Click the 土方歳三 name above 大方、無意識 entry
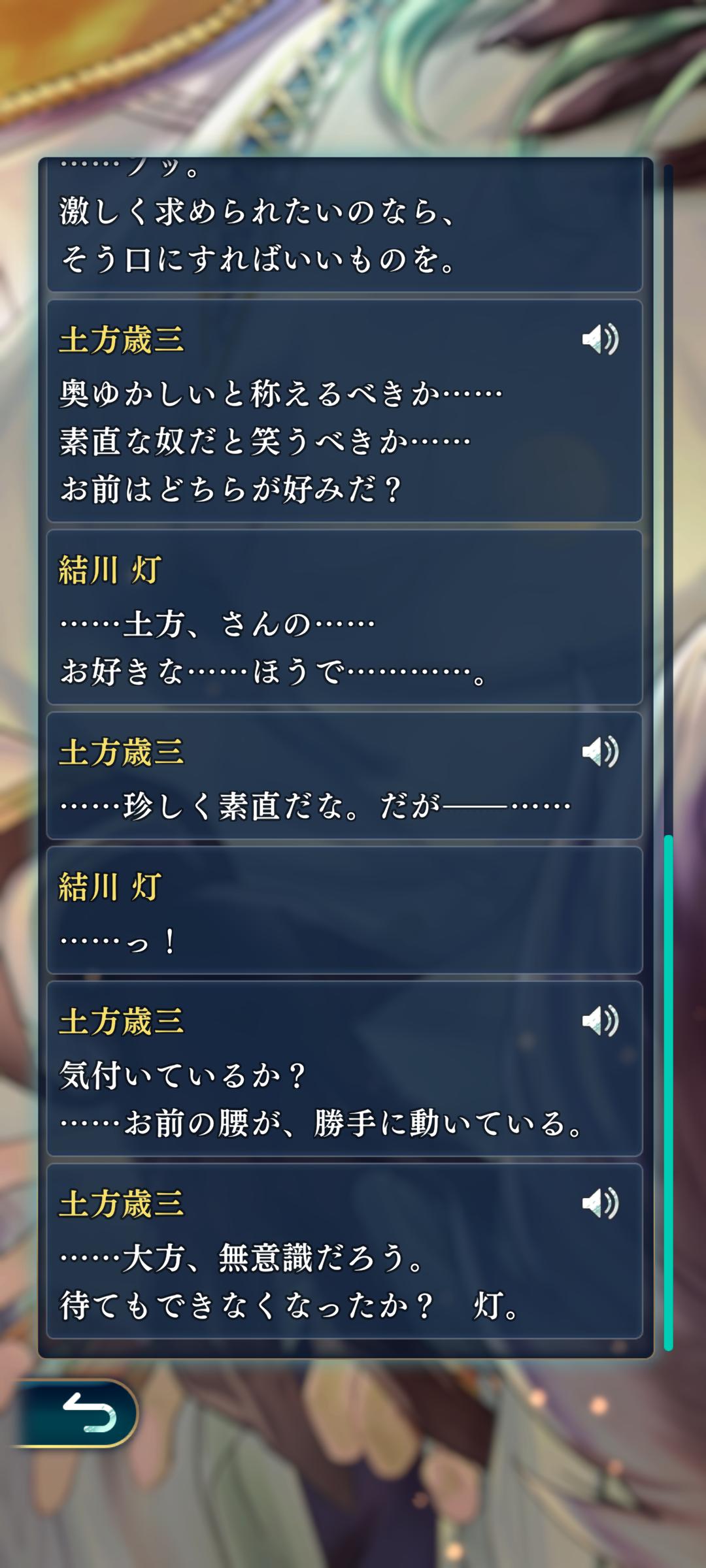Viewport: 706px width, 1568px height. tap(122, 1203)
